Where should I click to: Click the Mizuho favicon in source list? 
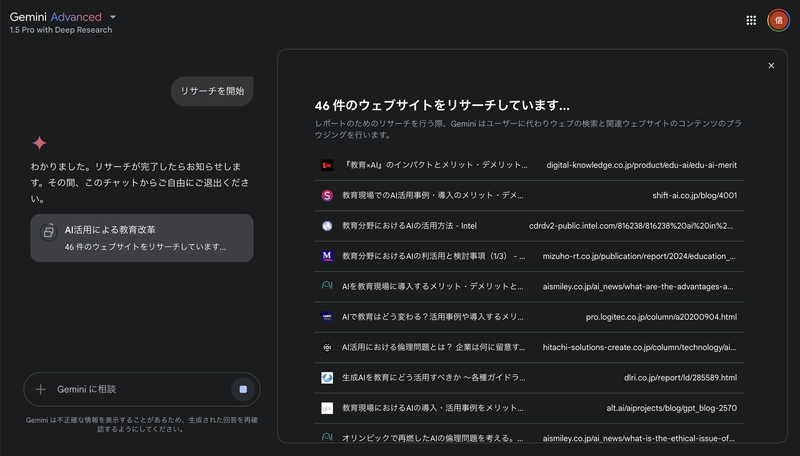click(327, 256)
